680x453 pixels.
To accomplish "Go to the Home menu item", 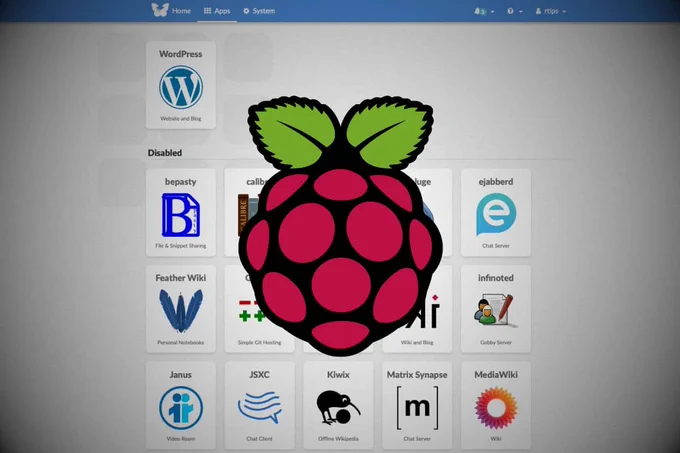I will click(181, 11).
